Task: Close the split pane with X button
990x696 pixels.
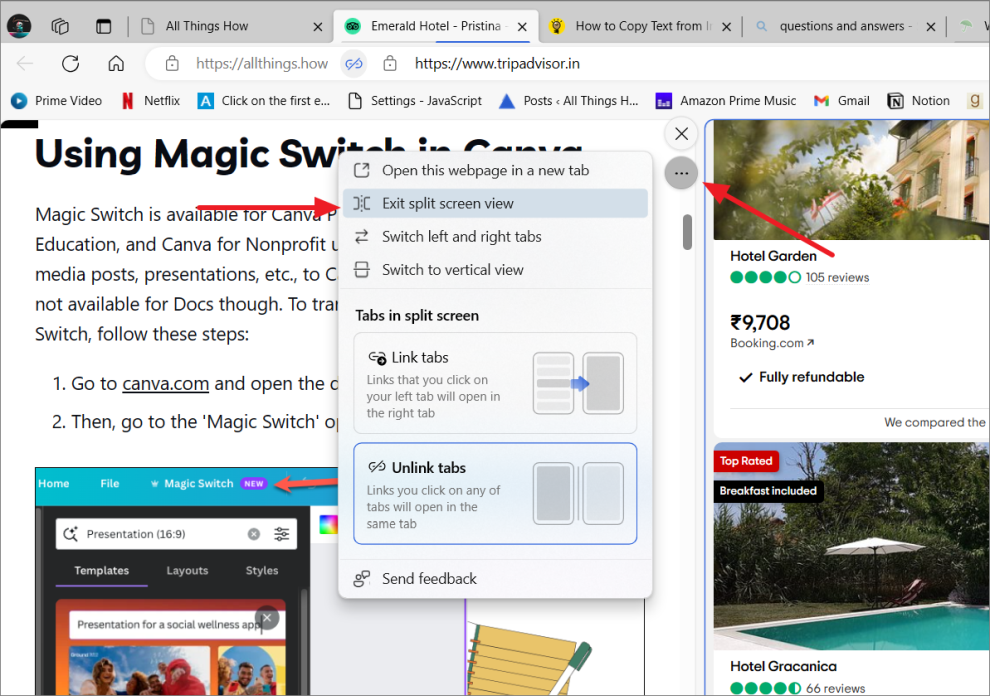Action: point(681,133)
